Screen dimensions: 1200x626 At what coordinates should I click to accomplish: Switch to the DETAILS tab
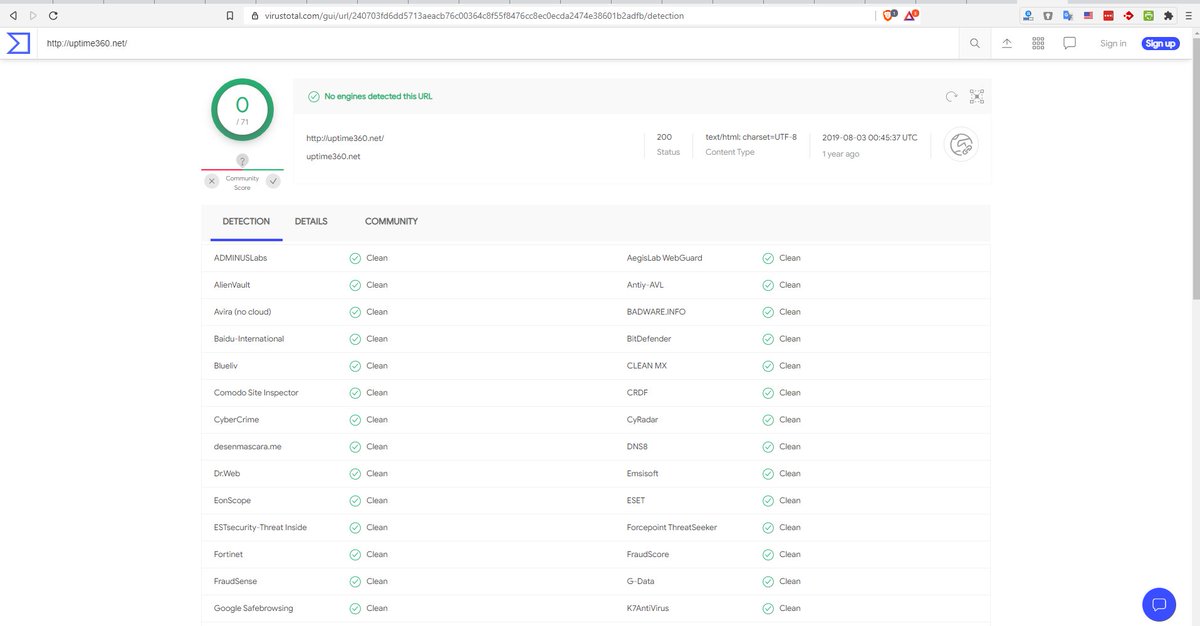pyautogui.click(x=311, y=222)
